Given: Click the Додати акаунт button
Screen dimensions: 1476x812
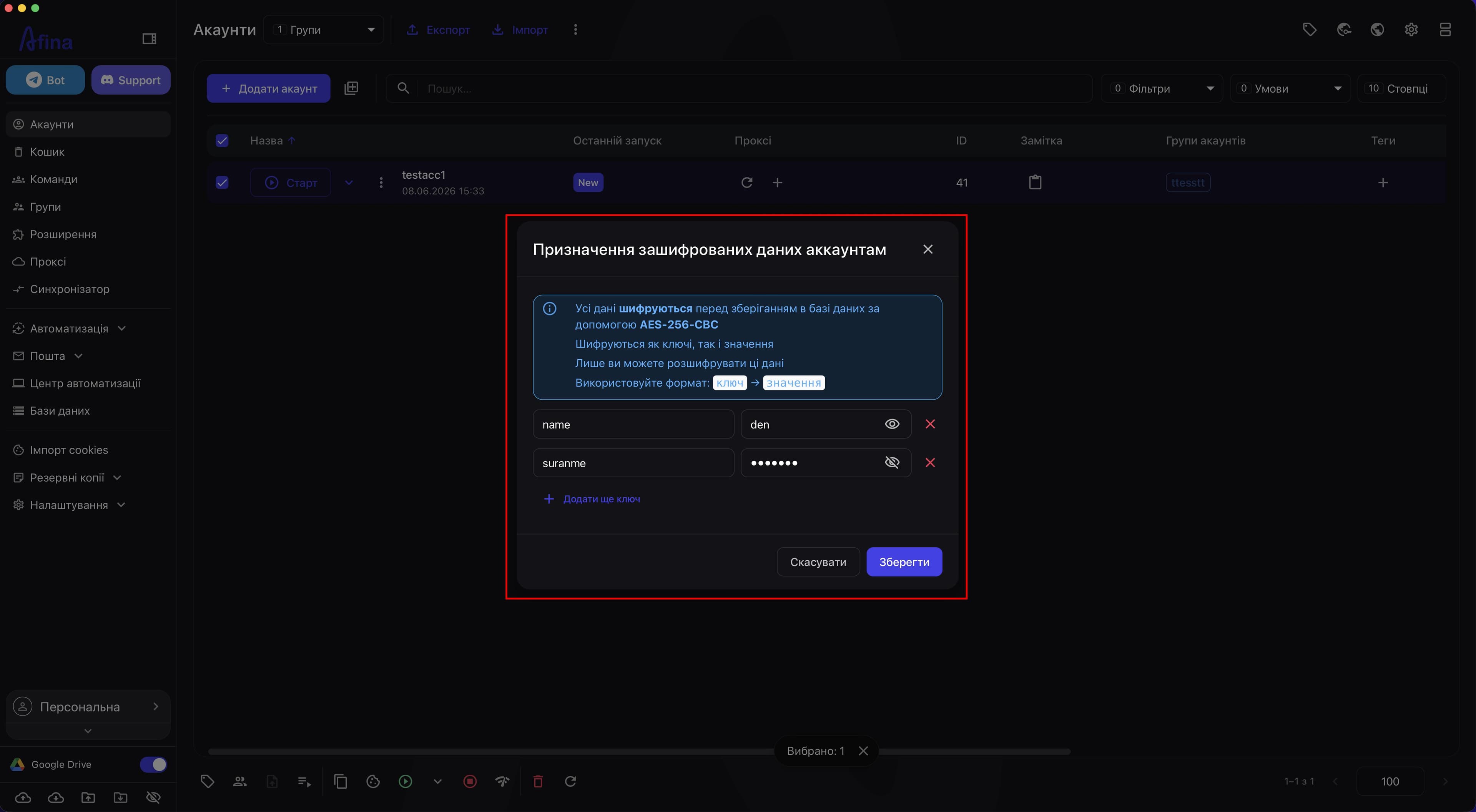Looking at the screenshot, I should [268, 88].
